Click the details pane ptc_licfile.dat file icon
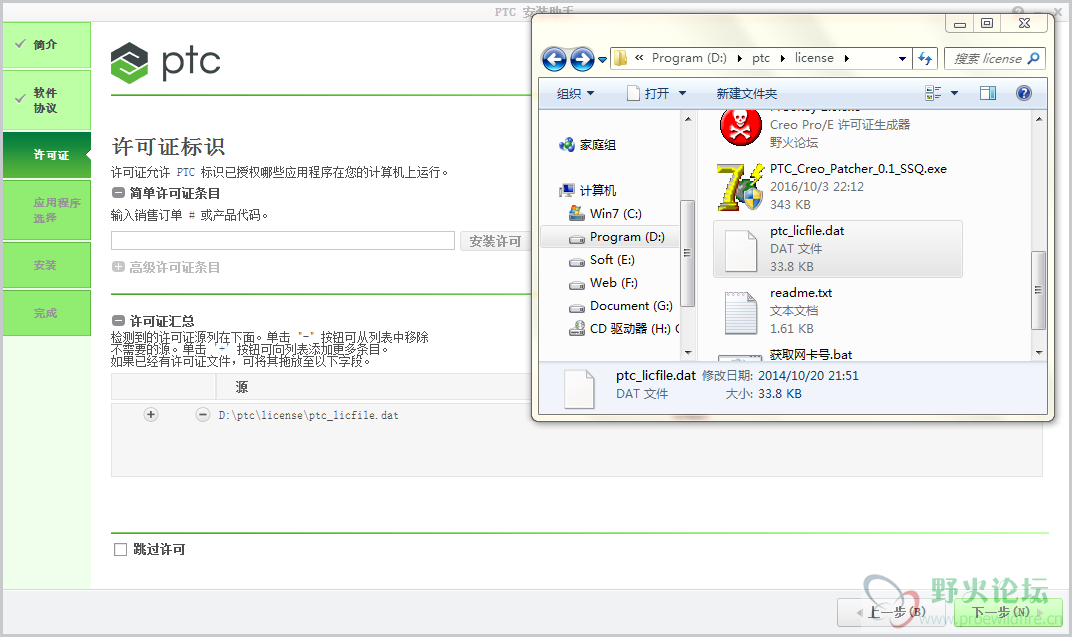The image size is (1072, 637). pyautogui.click(x=579, y=390)
